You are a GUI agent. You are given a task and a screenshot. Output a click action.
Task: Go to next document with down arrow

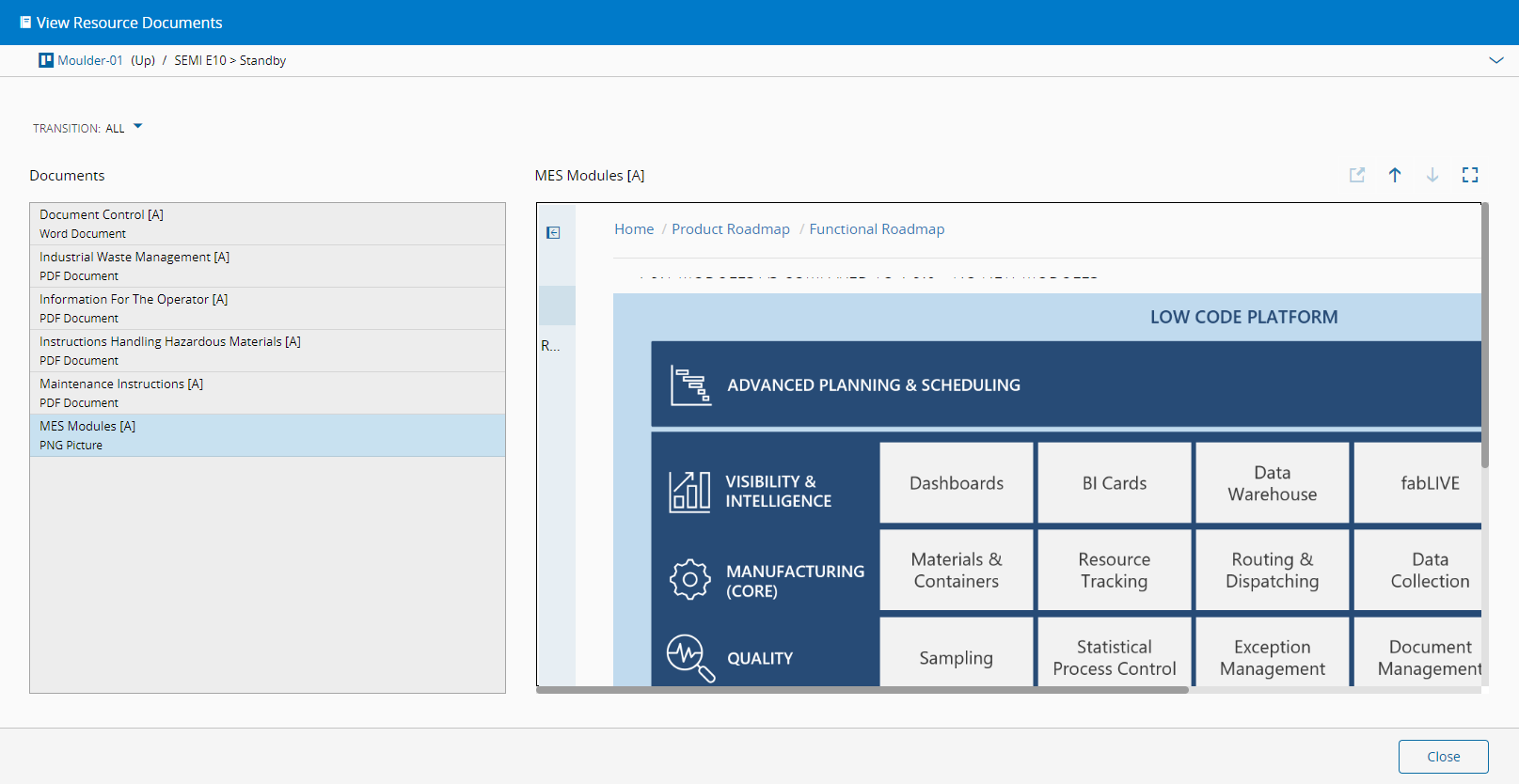[x=1432, y=175]
